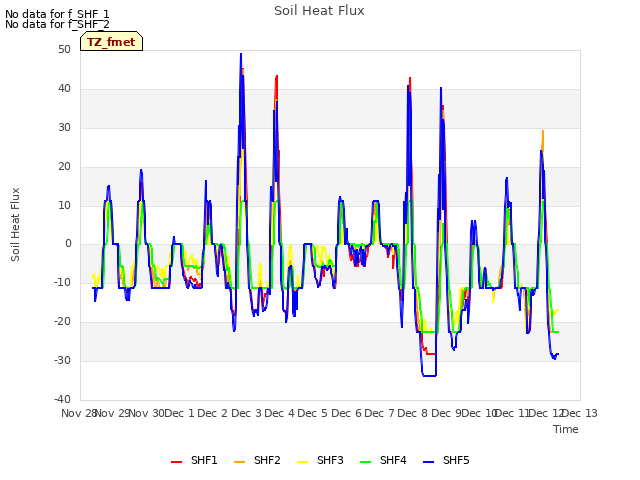Click the TZ_fmet annotation box
640x480 pixels.
pyautogui.click(x=111, y=41)
